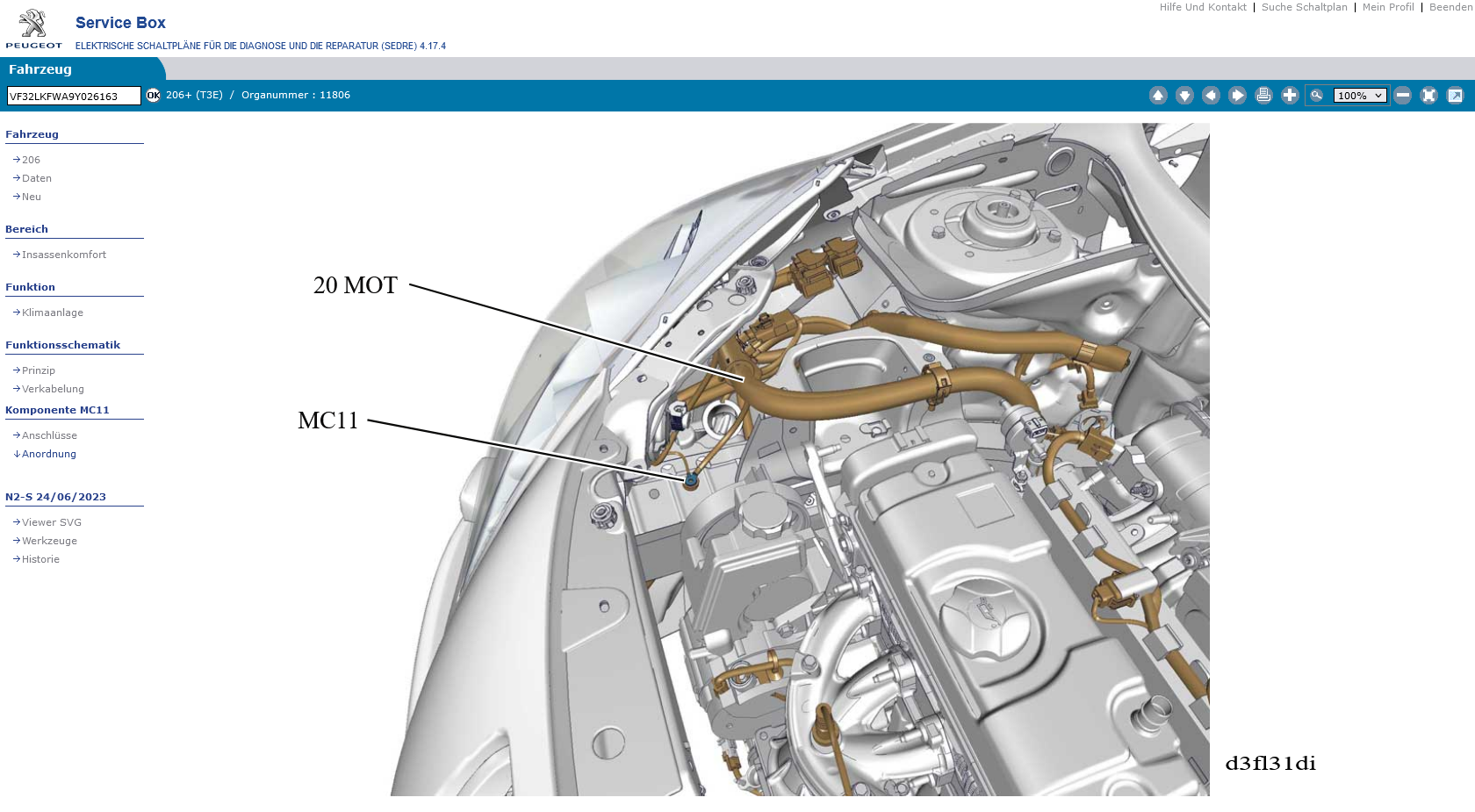Image resolution: width=1475 pixels, height=812 pixels.
Task: Print the diagram using the printer icon
Action: point(1263,96)
